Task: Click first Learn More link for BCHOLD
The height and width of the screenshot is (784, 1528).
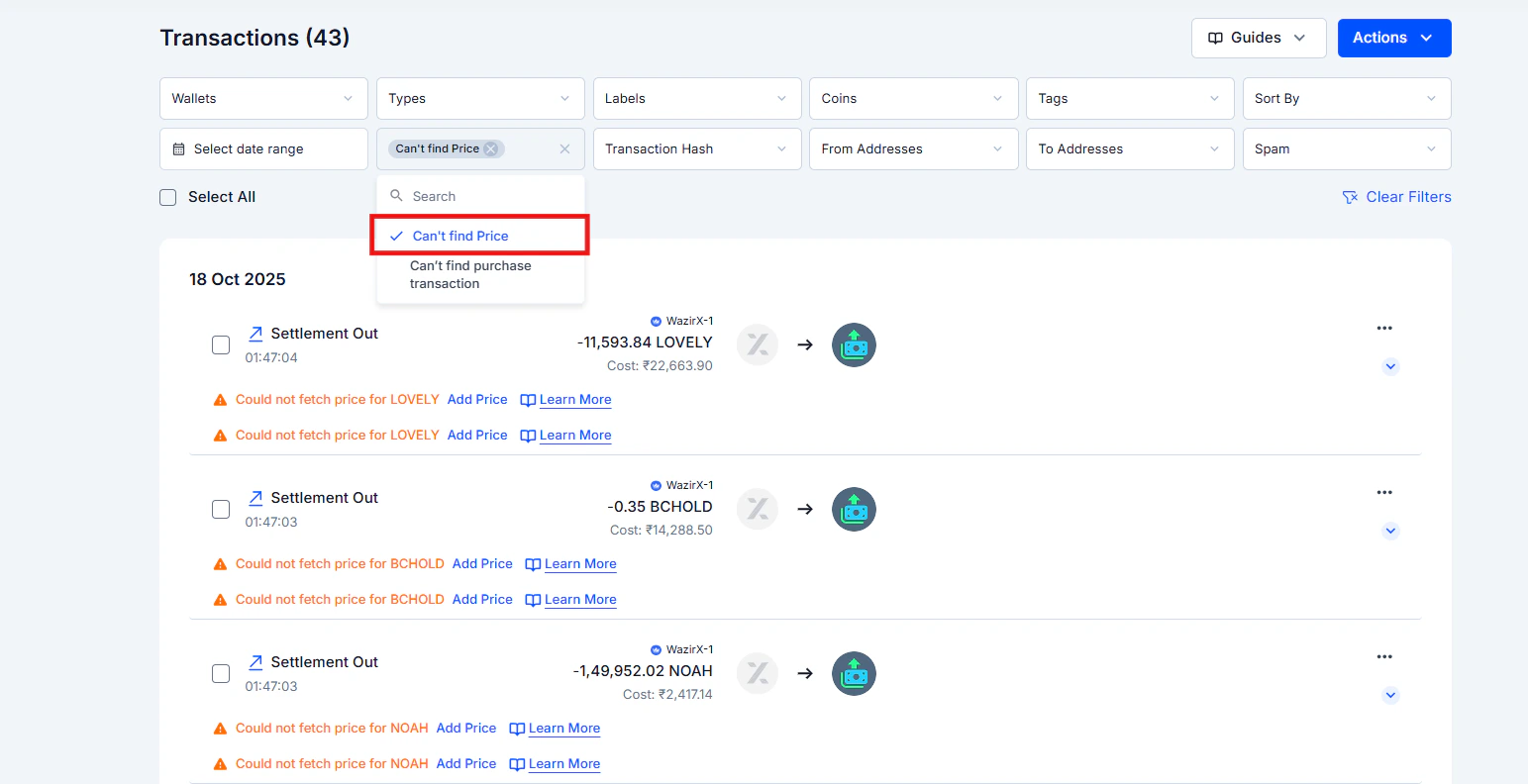Action: tap(570, 564)
